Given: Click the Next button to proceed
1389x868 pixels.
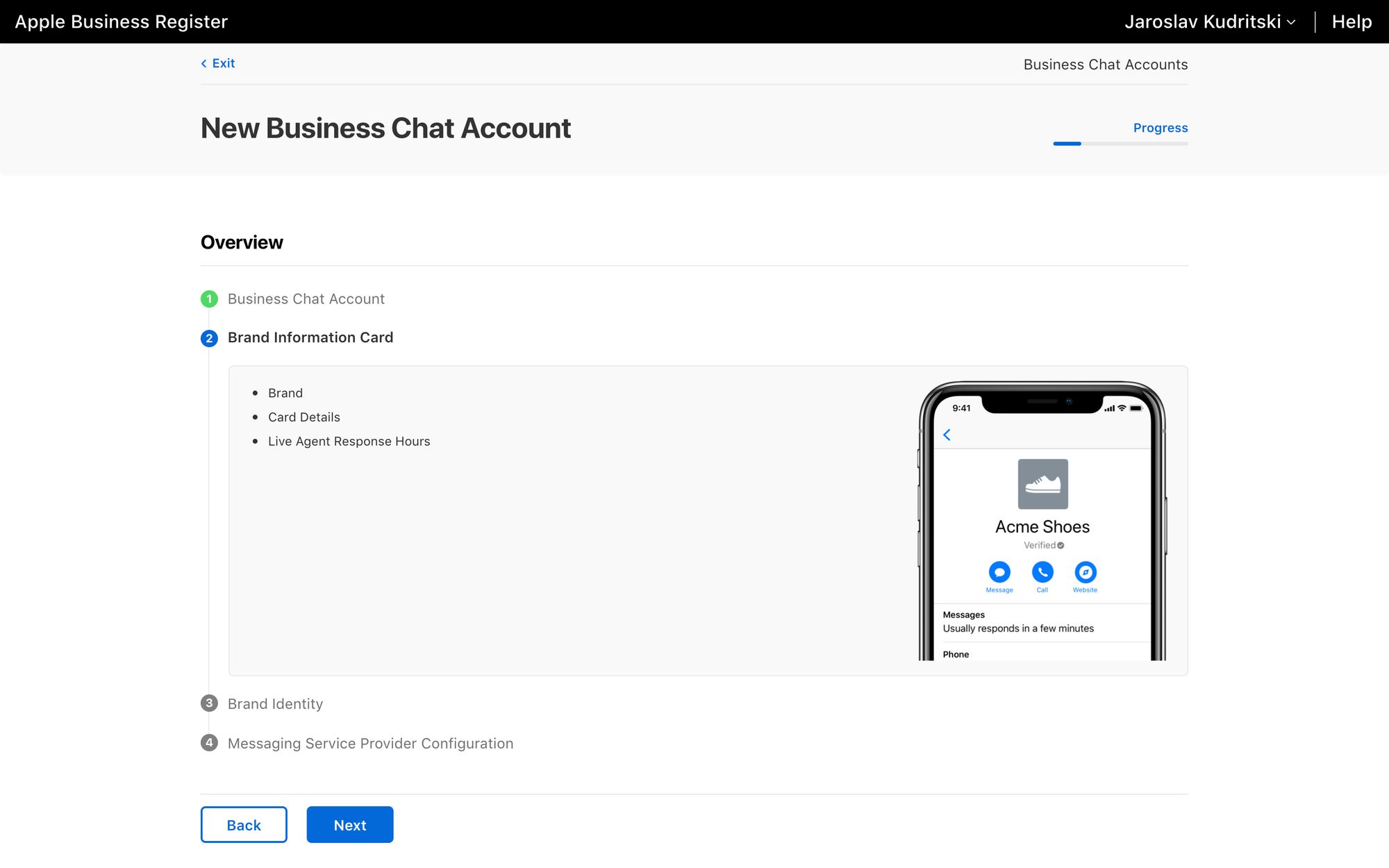Looking at the screenshot, I should pyautogui.click(x=350, y=824).
